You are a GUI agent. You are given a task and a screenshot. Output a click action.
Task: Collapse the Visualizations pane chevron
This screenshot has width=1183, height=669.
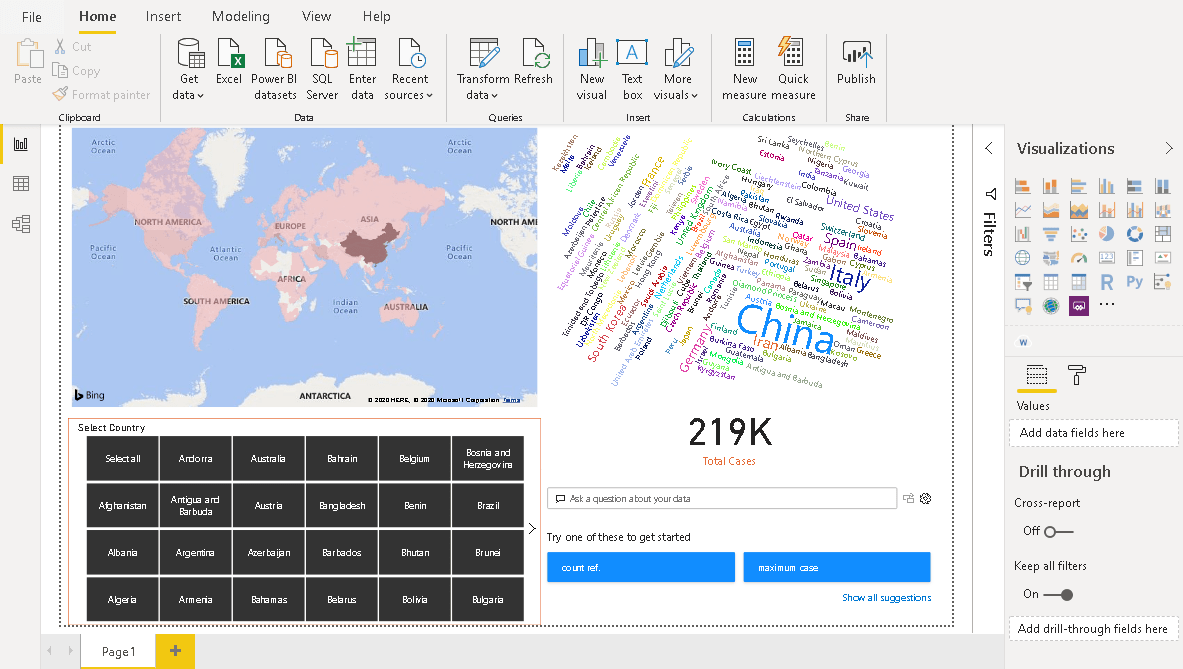coord(1169,149)
